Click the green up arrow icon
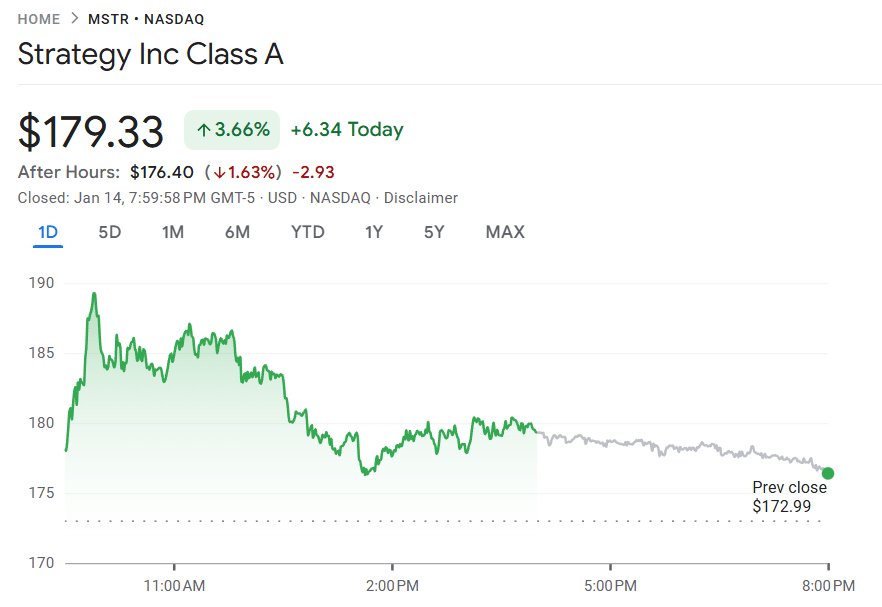Viewport: 882px width, 607px height. click(203, 130)
